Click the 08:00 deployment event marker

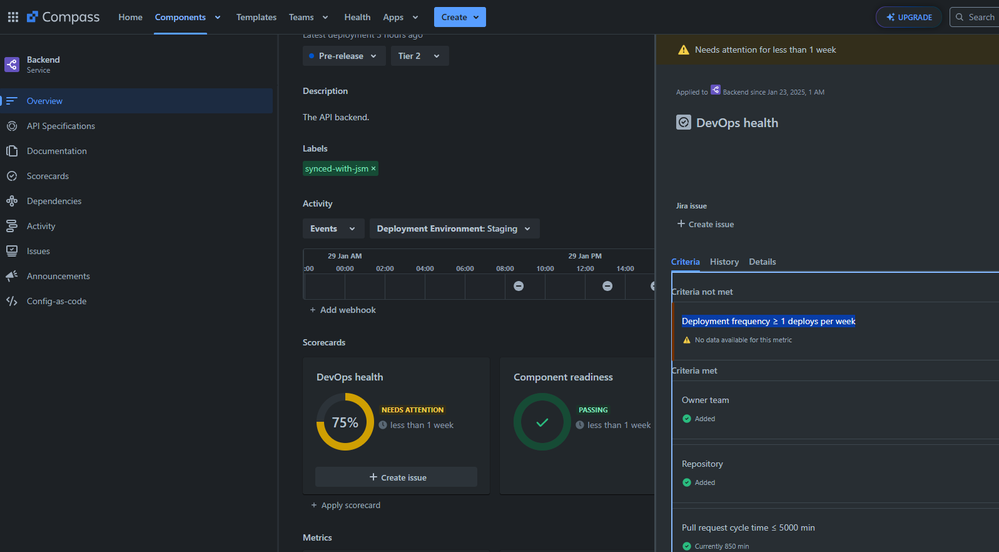click(x=519, y=286)
